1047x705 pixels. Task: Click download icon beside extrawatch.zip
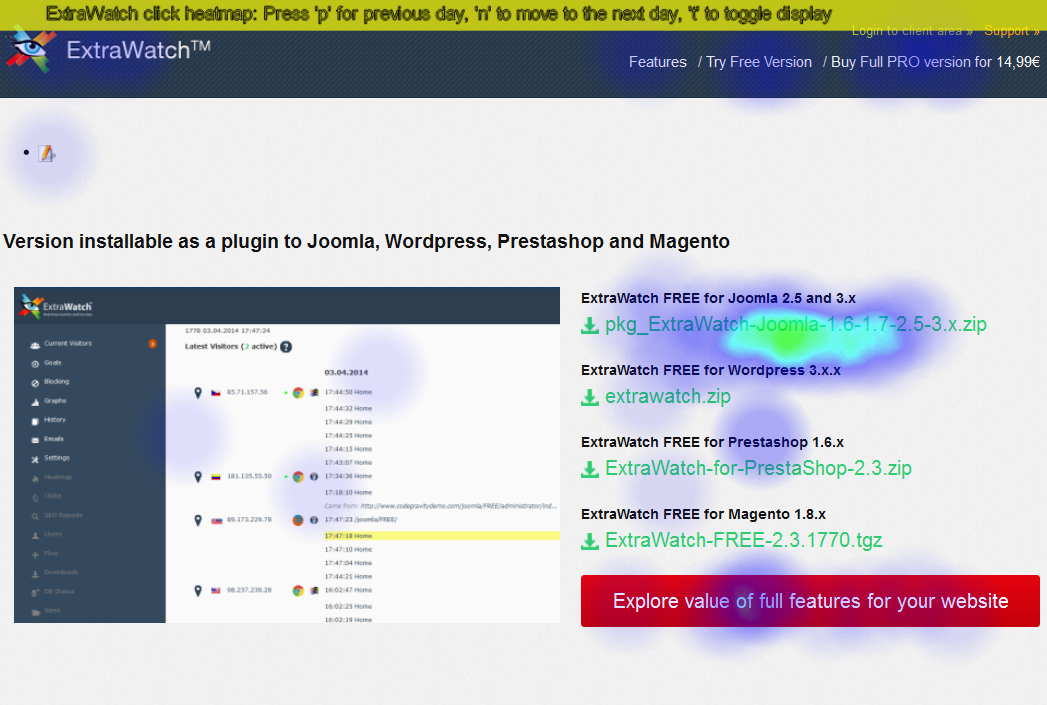pyautogui.click(x=590, y=398)
